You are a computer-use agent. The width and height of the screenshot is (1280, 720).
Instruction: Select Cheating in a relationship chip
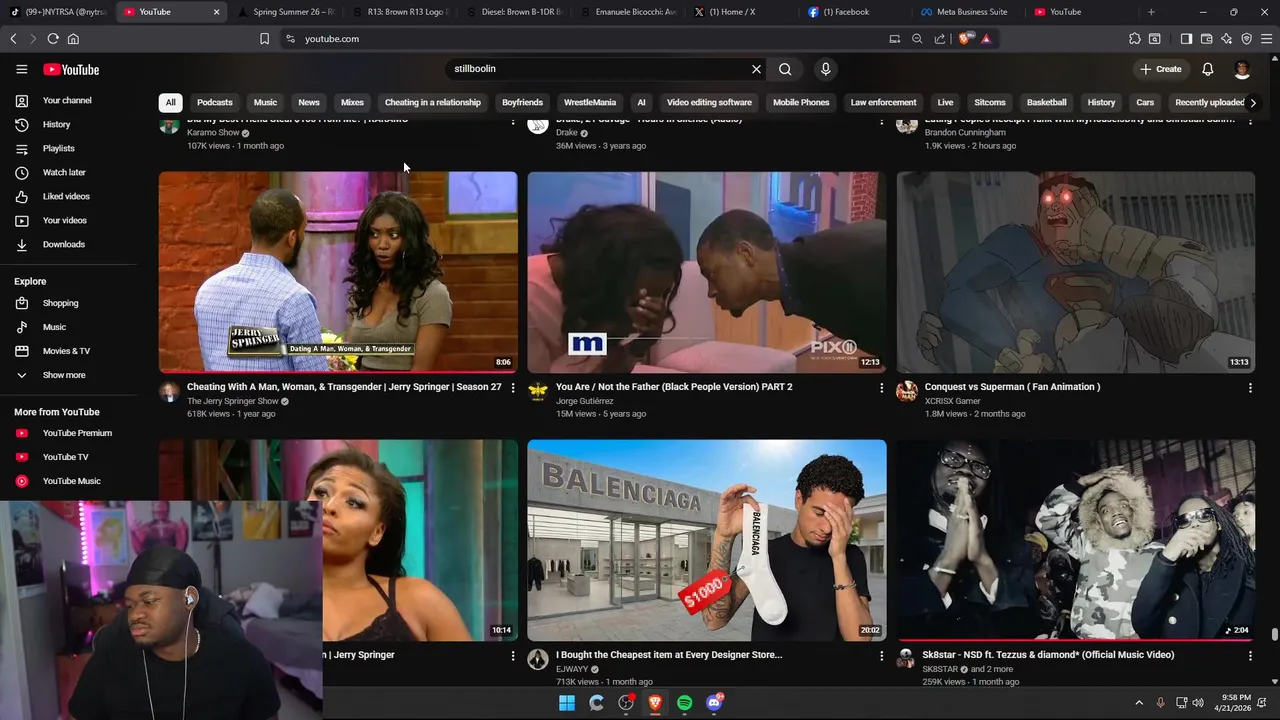pyautogui.click(x=433, y=102)
